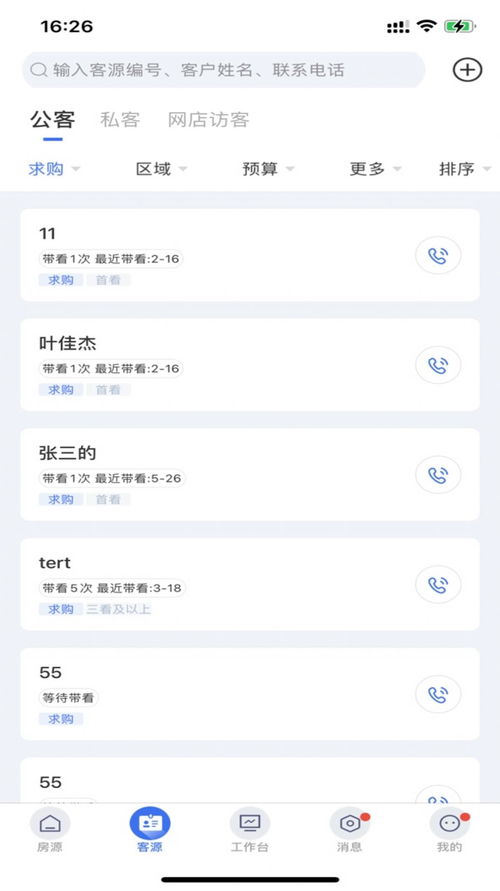Call customer 叶佳杰 via phone icon

point(438,365)
